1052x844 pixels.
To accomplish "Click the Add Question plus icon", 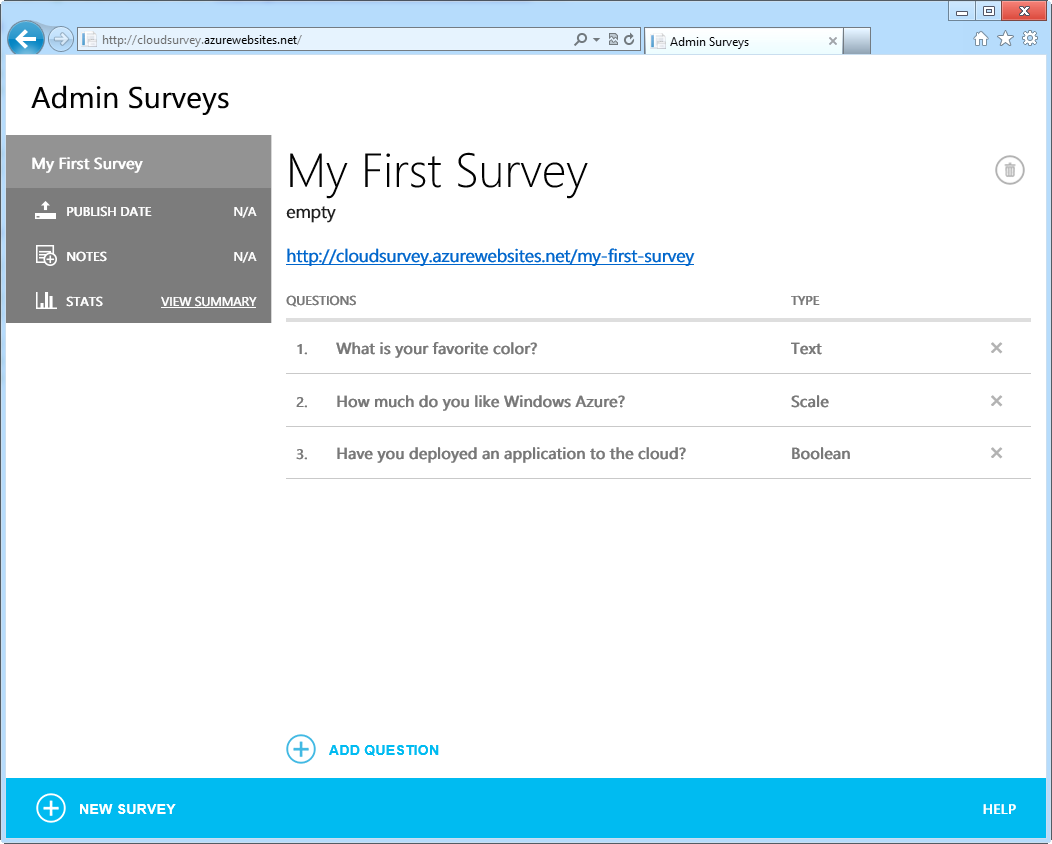I will tap(301, 749).
